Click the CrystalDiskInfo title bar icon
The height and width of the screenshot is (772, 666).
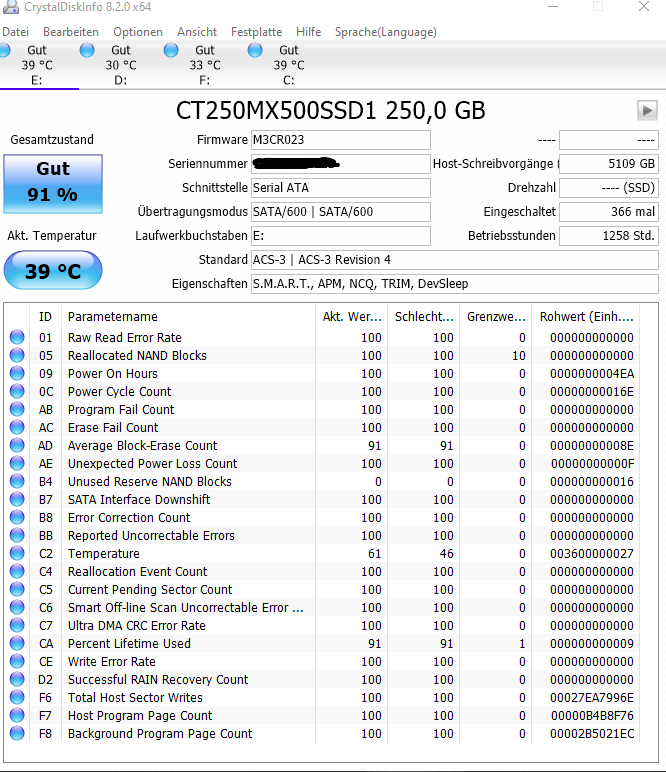[x=11, y=6]
